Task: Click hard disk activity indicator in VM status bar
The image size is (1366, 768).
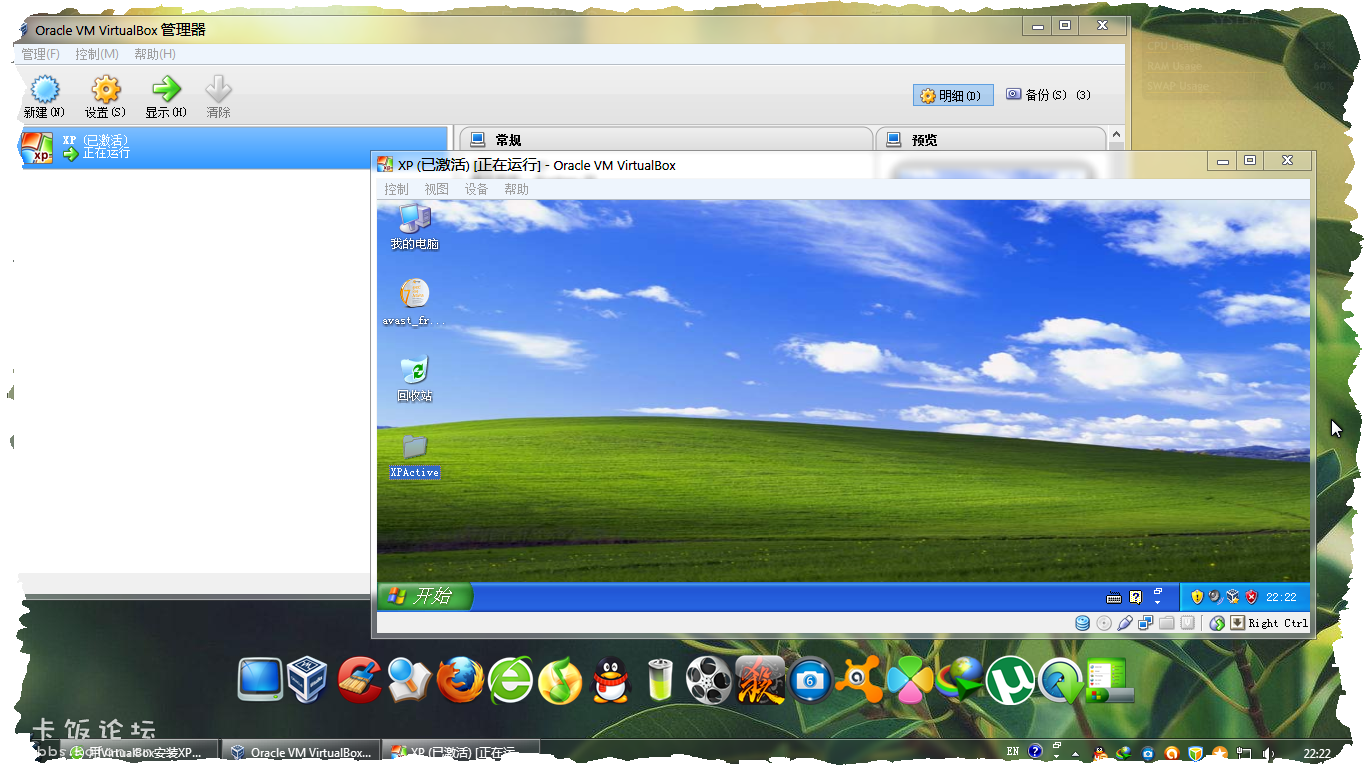Action: pos(1082,623)
